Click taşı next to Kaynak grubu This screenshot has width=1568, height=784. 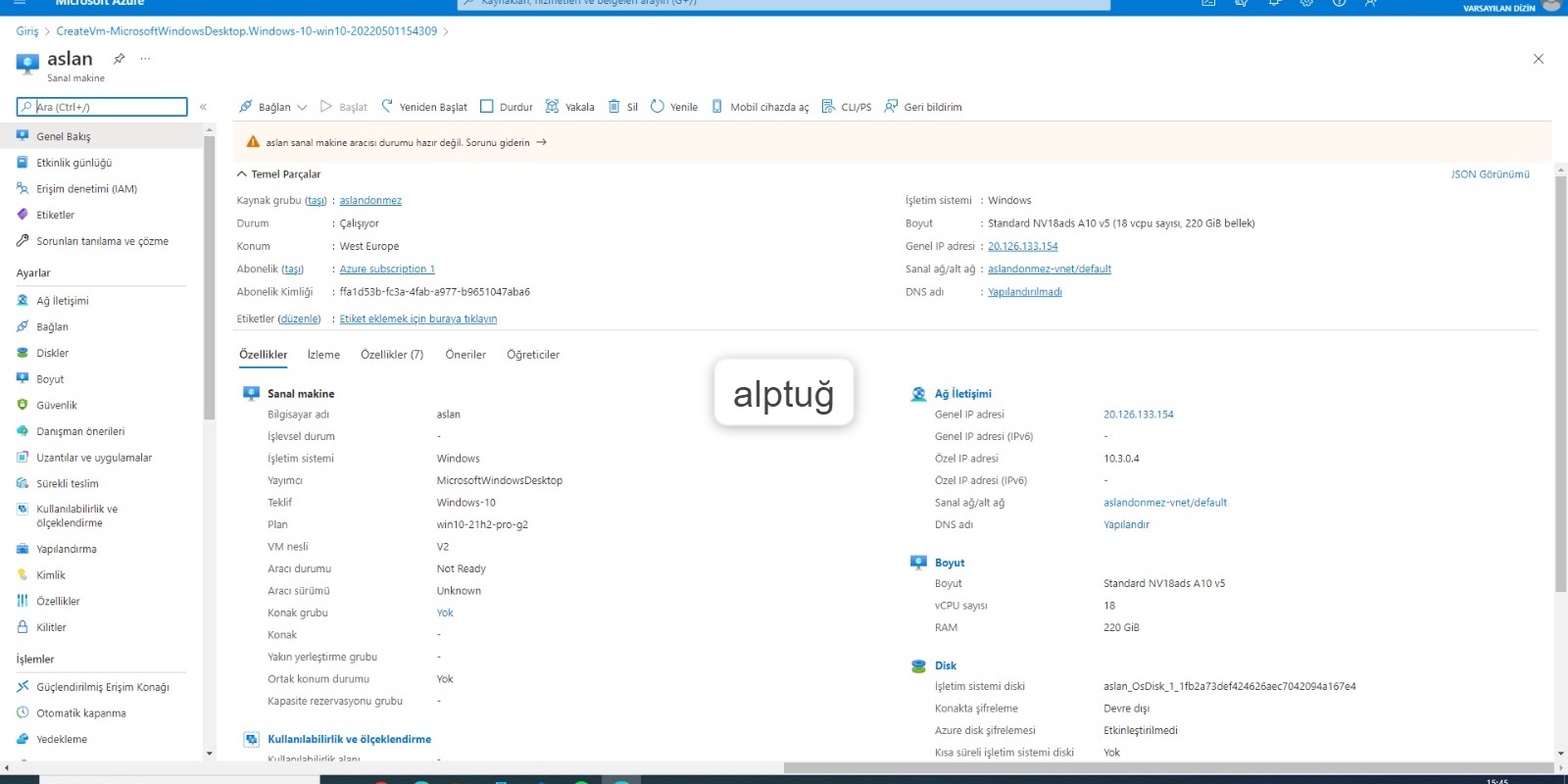[x=316, y=201]
